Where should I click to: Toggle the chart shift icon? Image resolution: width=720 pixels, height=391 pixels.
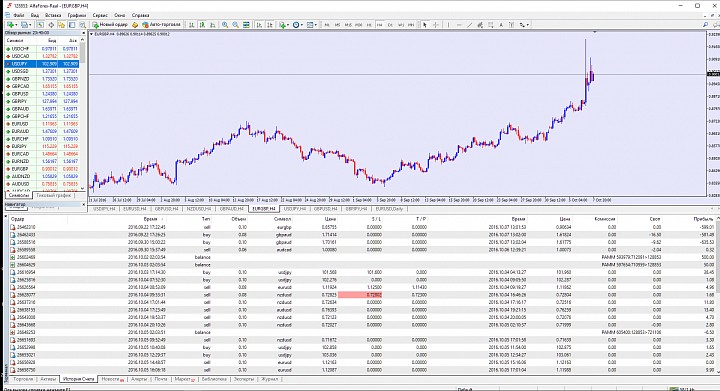pos(270,25)
